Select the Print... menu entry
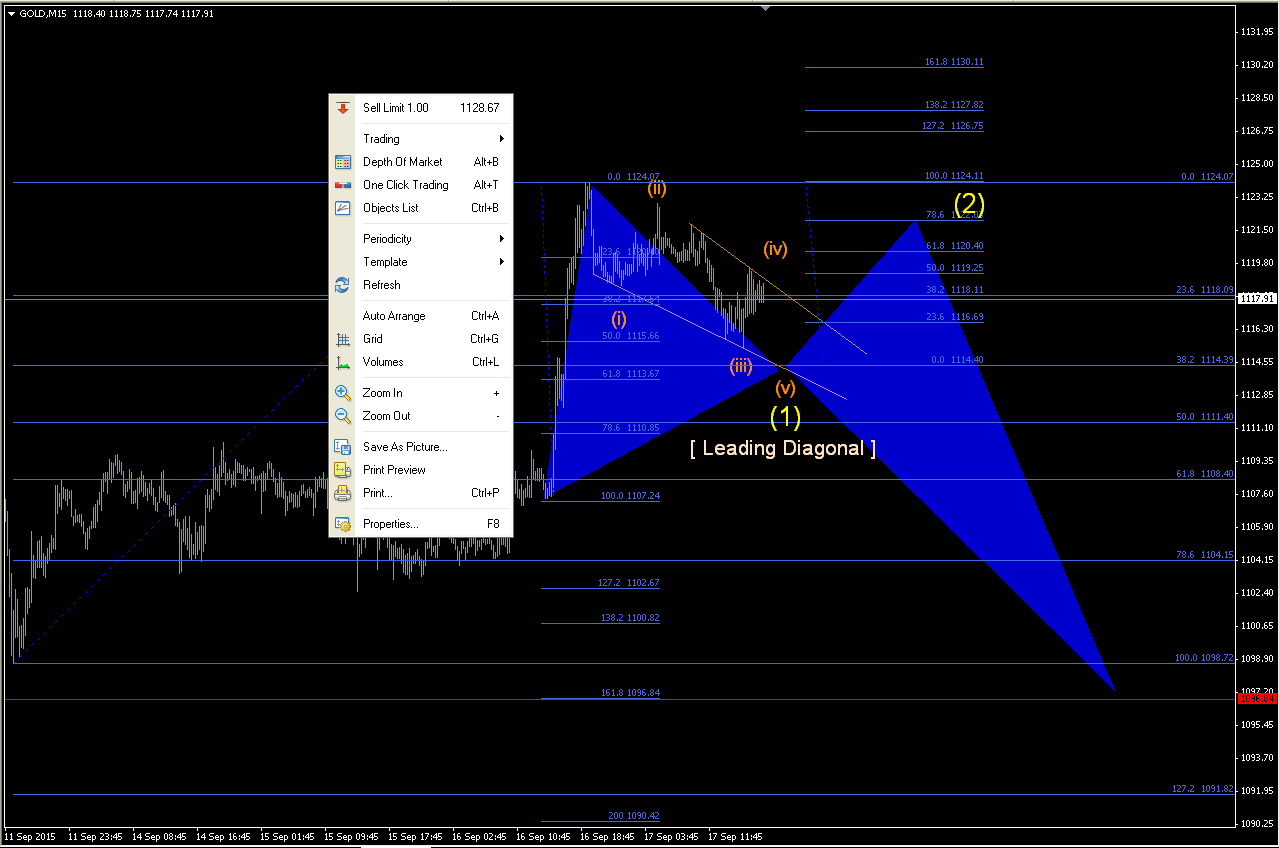 420,493
